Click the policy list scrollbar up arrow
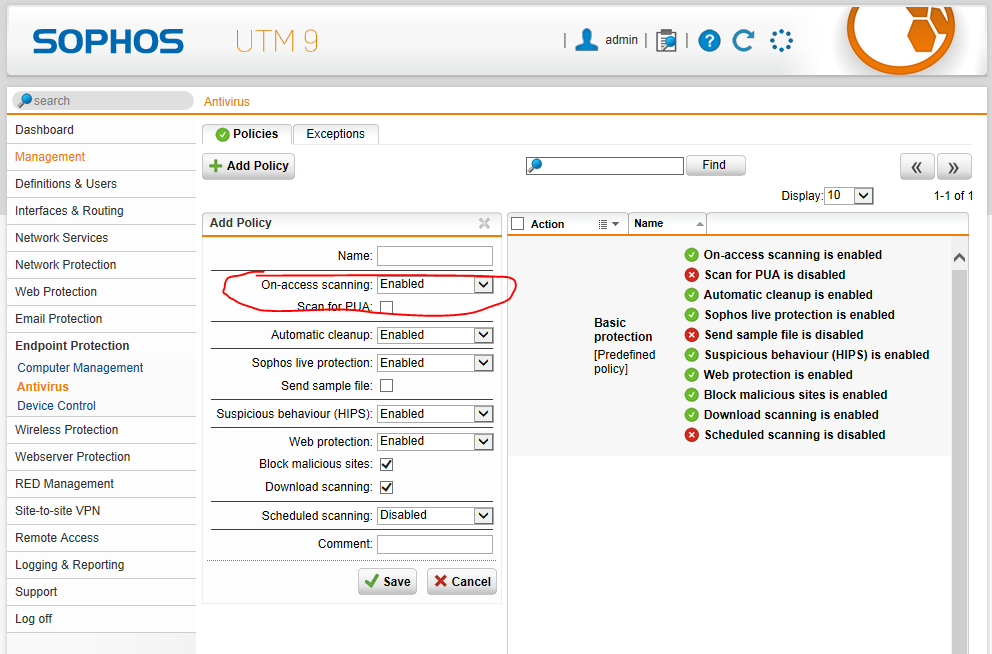The height and width of the screenshot is (654, 992). pos(959,257)
